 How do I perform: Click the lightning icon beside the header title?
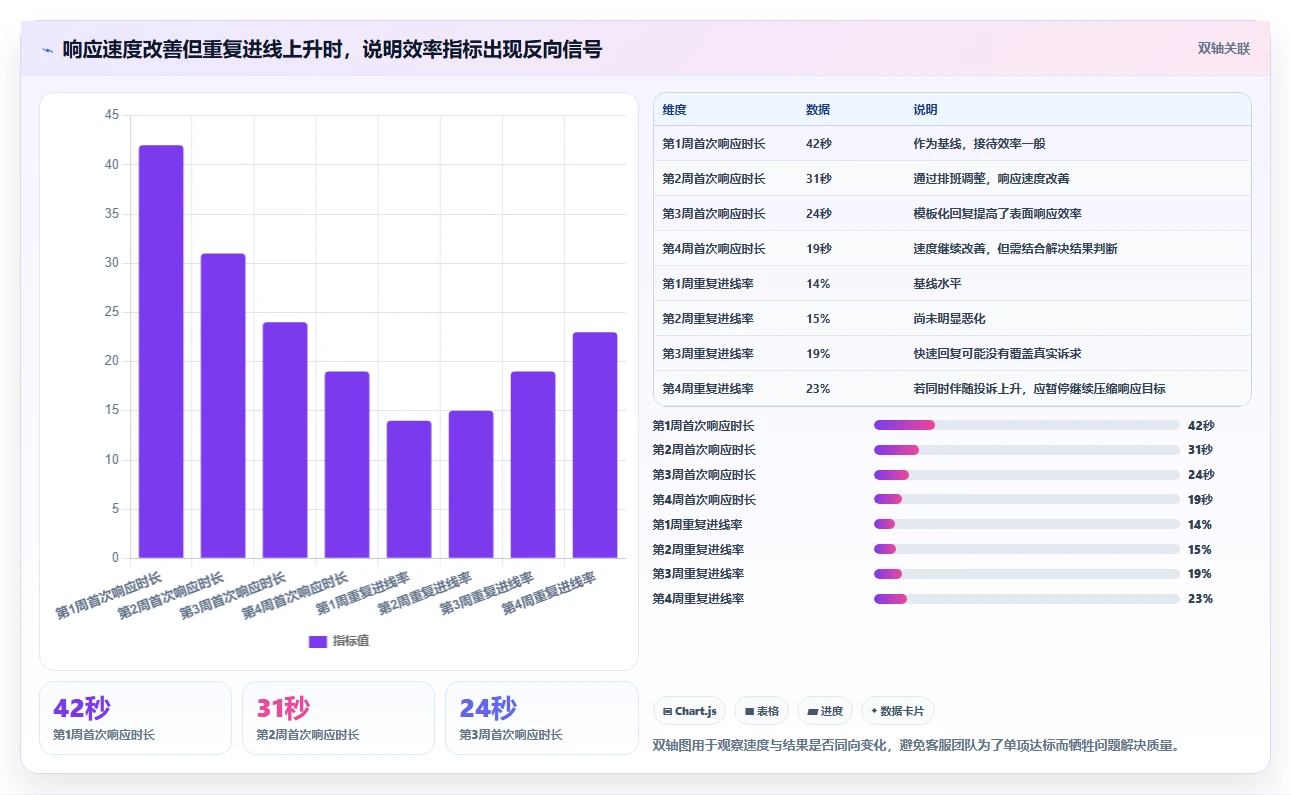coord(47,49)
